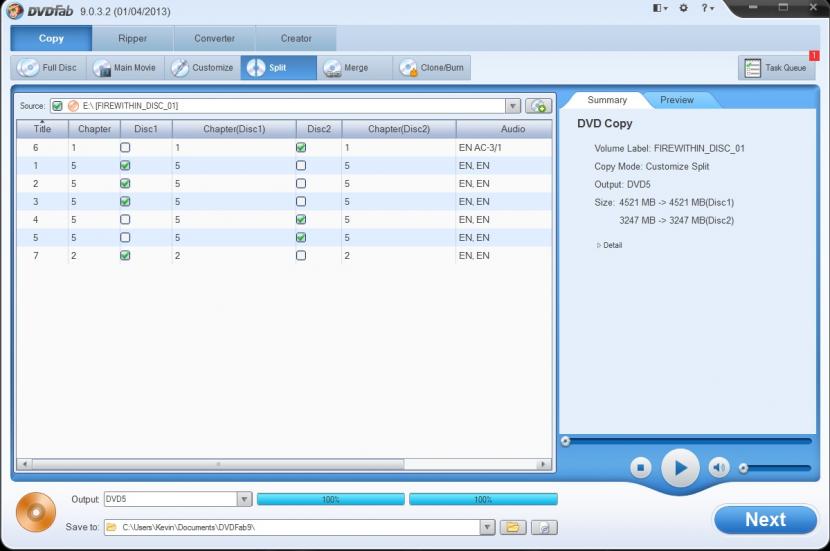This screenshot has width=830, height=551.
Task: Stop preview playback
Action: point(640,468)
